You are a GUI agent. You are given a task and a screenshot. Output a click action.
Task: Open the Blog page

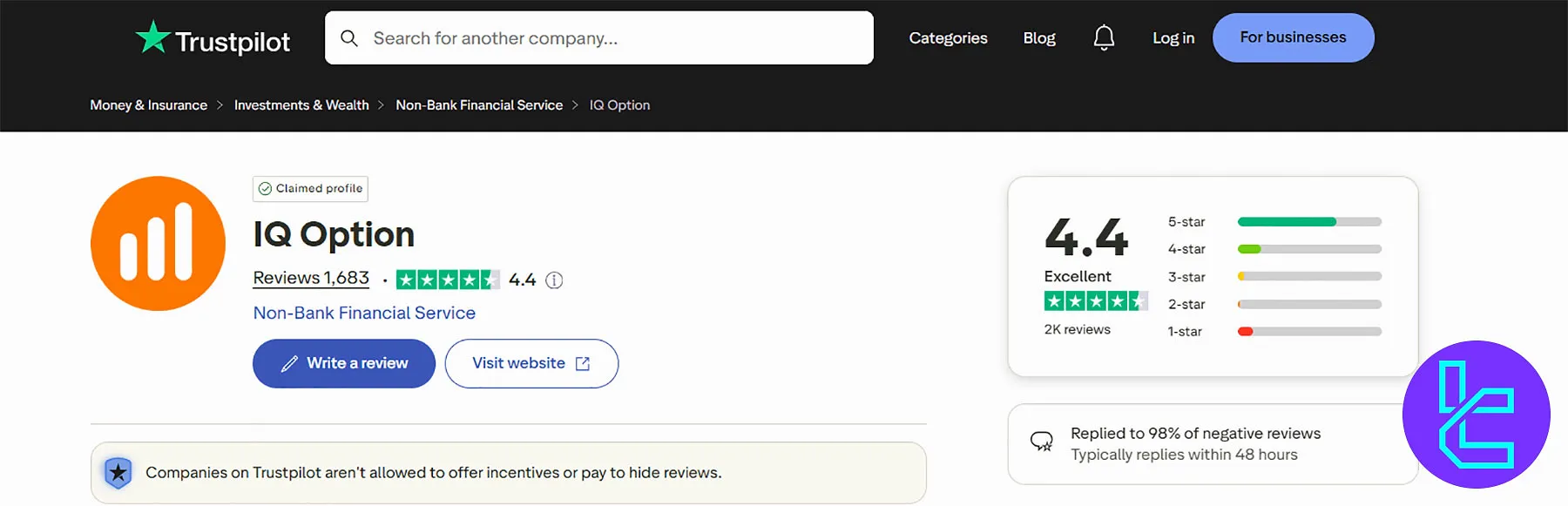point(1038,38)
